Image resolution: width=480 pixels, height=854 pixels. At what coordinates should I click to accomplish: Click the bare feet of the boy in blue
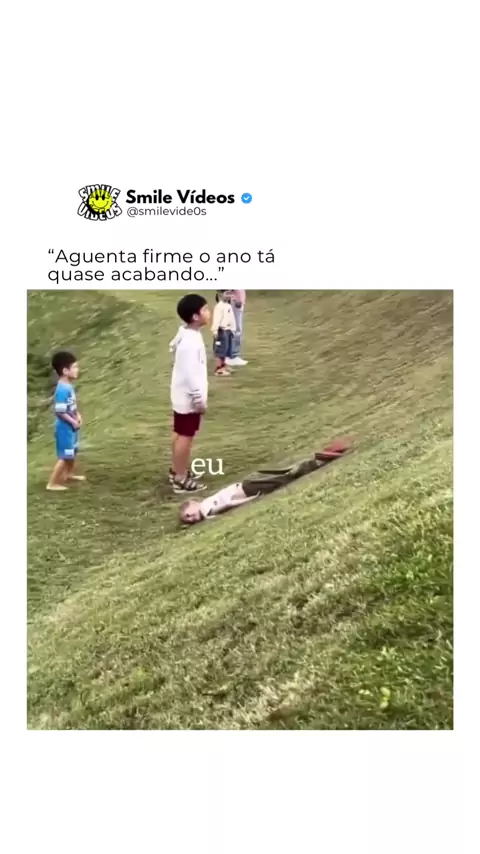point(64,482)
